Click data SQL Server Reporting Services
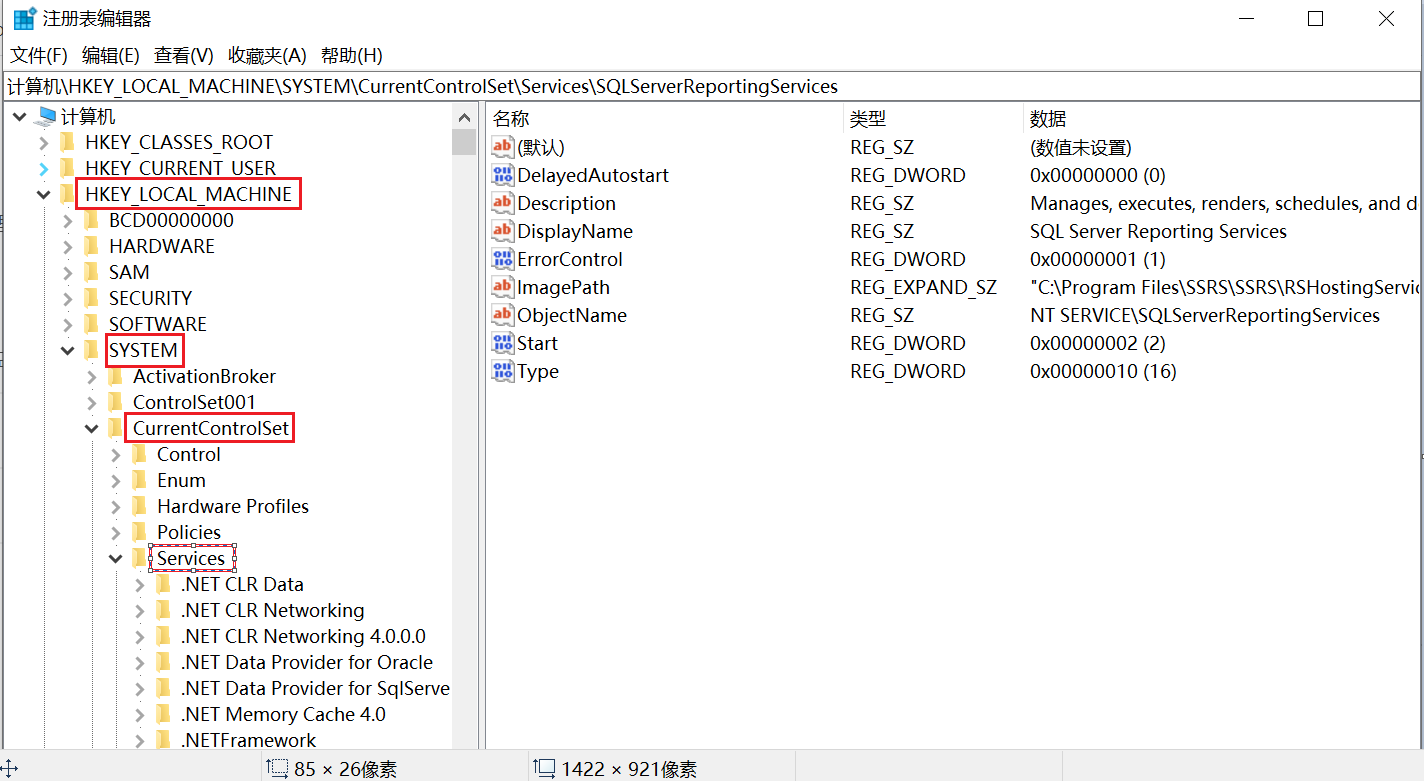The height and width of the screenshot is (781, 1424). [1158, 231]
